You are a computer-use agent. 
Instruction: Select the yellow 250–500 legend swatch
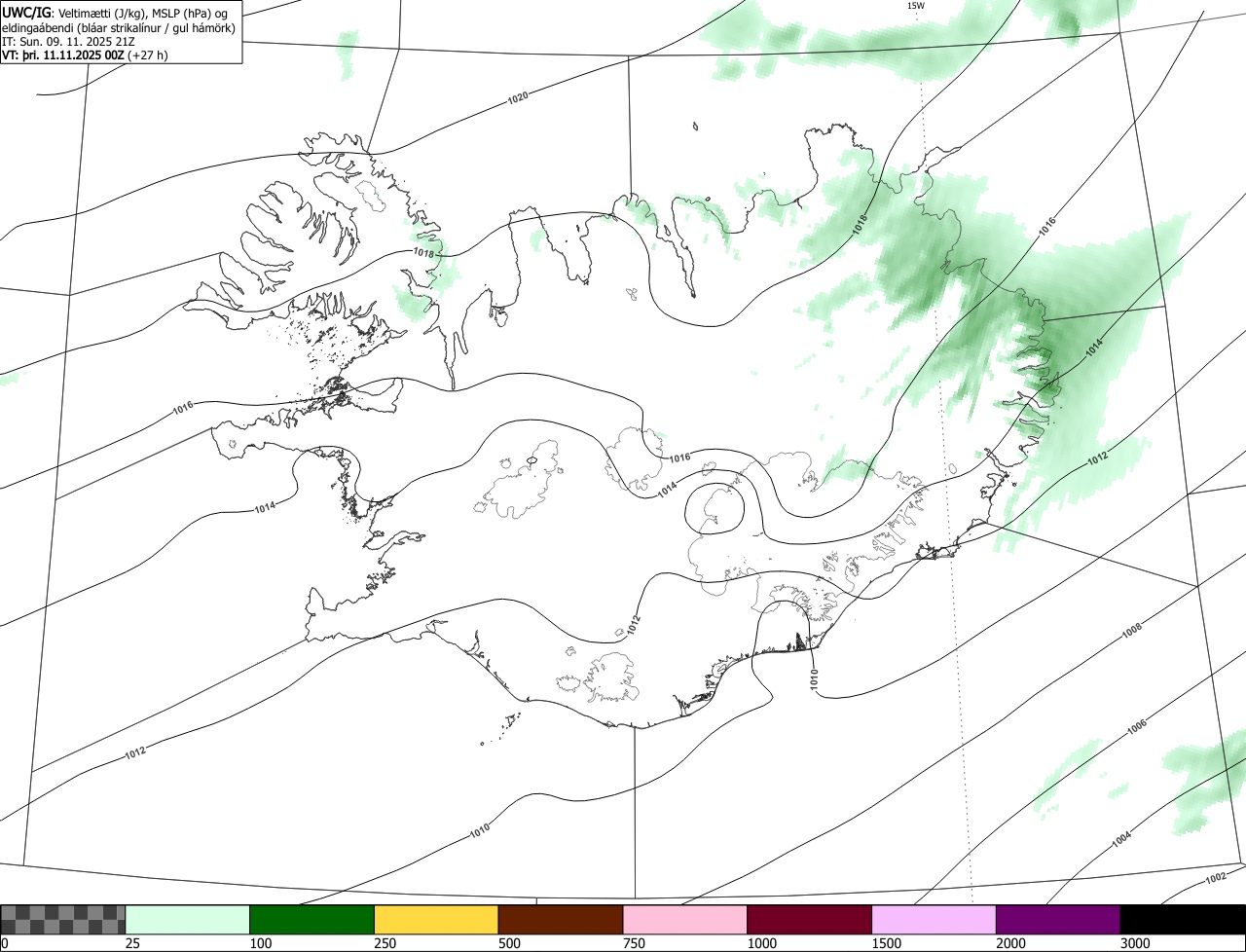point(436,920)
